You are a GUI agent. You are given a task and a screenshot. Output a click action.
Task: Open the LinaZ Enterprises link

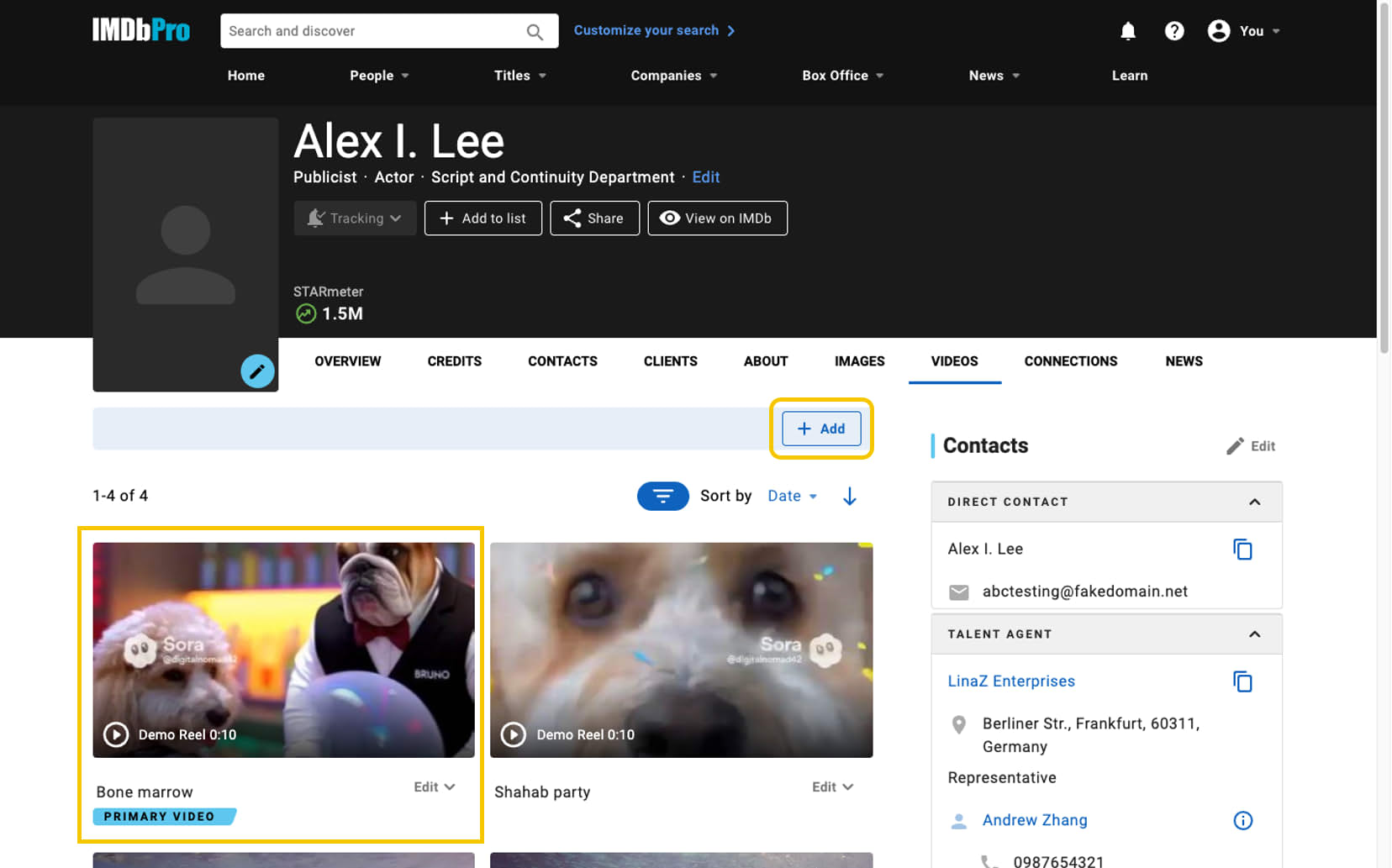(1011, 681)
